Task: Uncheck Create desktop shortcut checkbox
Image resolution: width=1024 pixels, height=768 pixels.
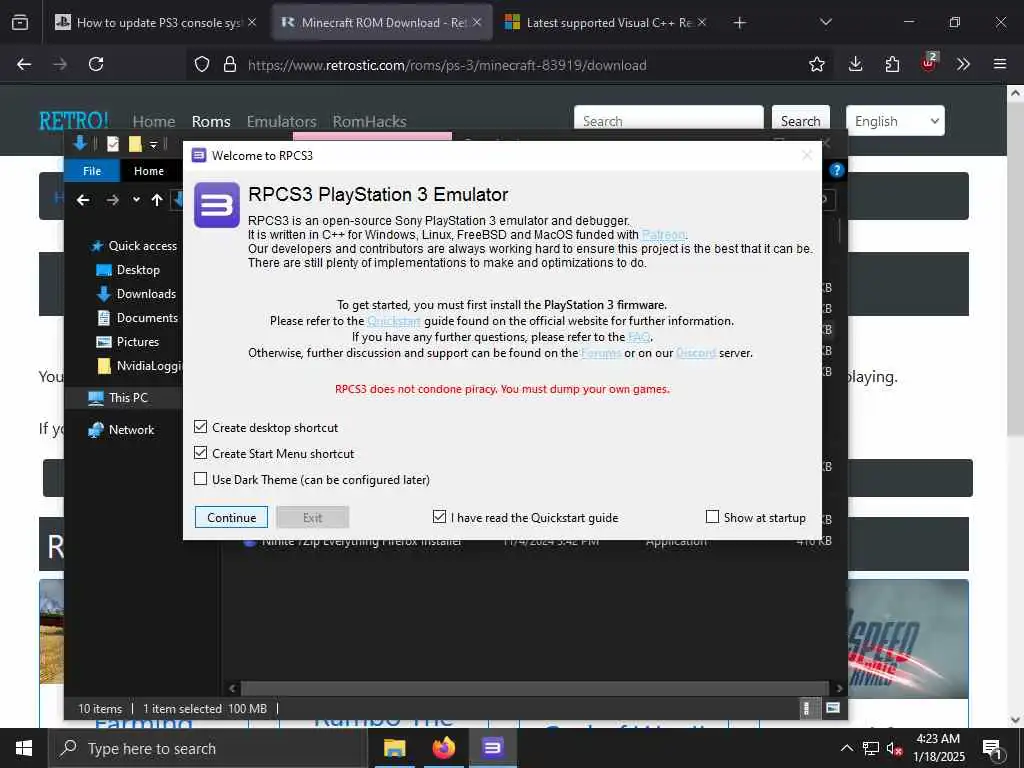Action: pos(200,427)
